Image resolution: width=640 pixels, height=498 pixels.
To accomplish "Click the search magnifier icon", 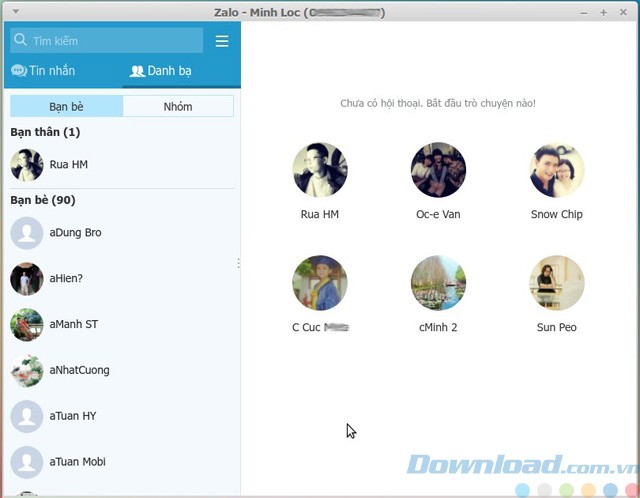I will tap(20, 41).
